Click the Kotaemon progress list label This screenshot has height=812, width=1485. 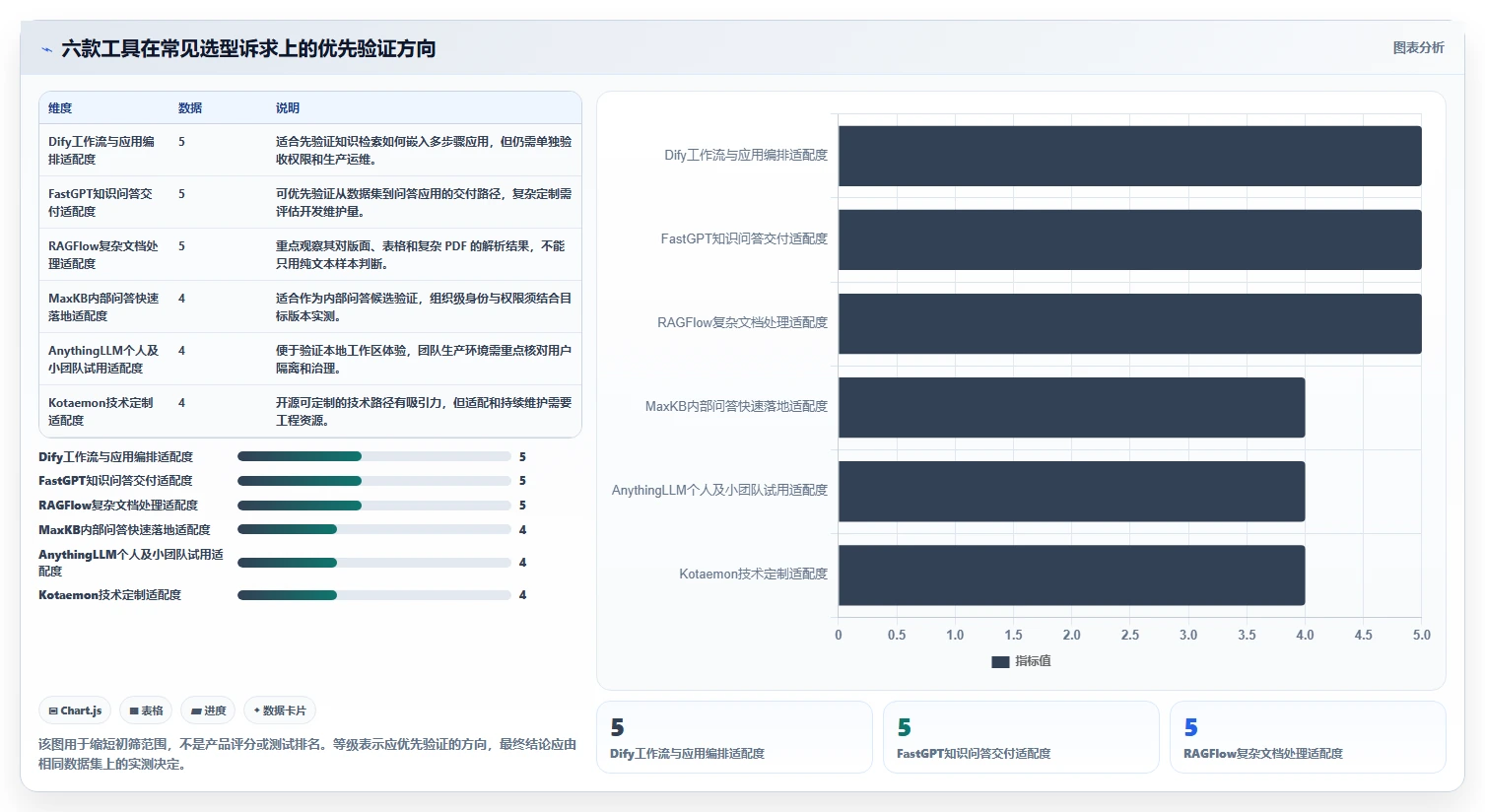tap(110, 595)
